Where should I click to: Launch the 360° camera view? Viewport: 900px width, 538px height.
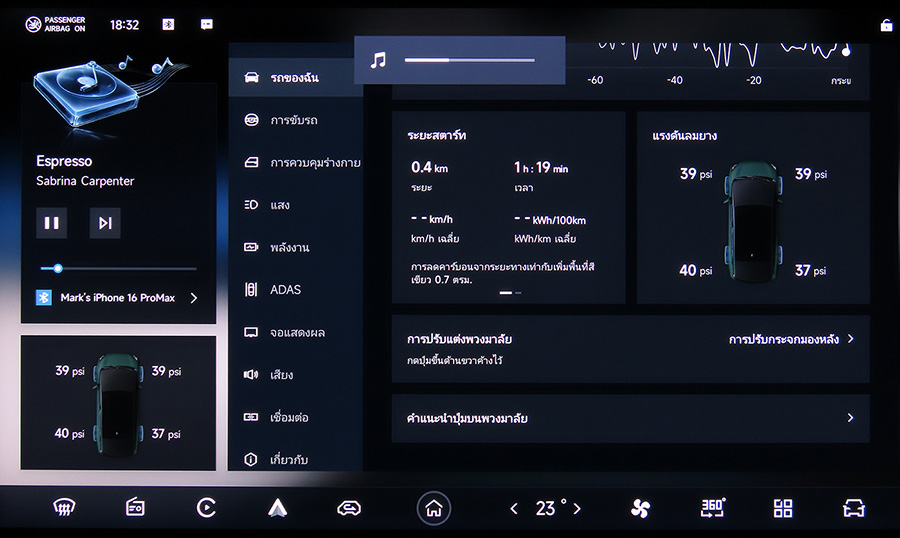[x=712, y=508]
